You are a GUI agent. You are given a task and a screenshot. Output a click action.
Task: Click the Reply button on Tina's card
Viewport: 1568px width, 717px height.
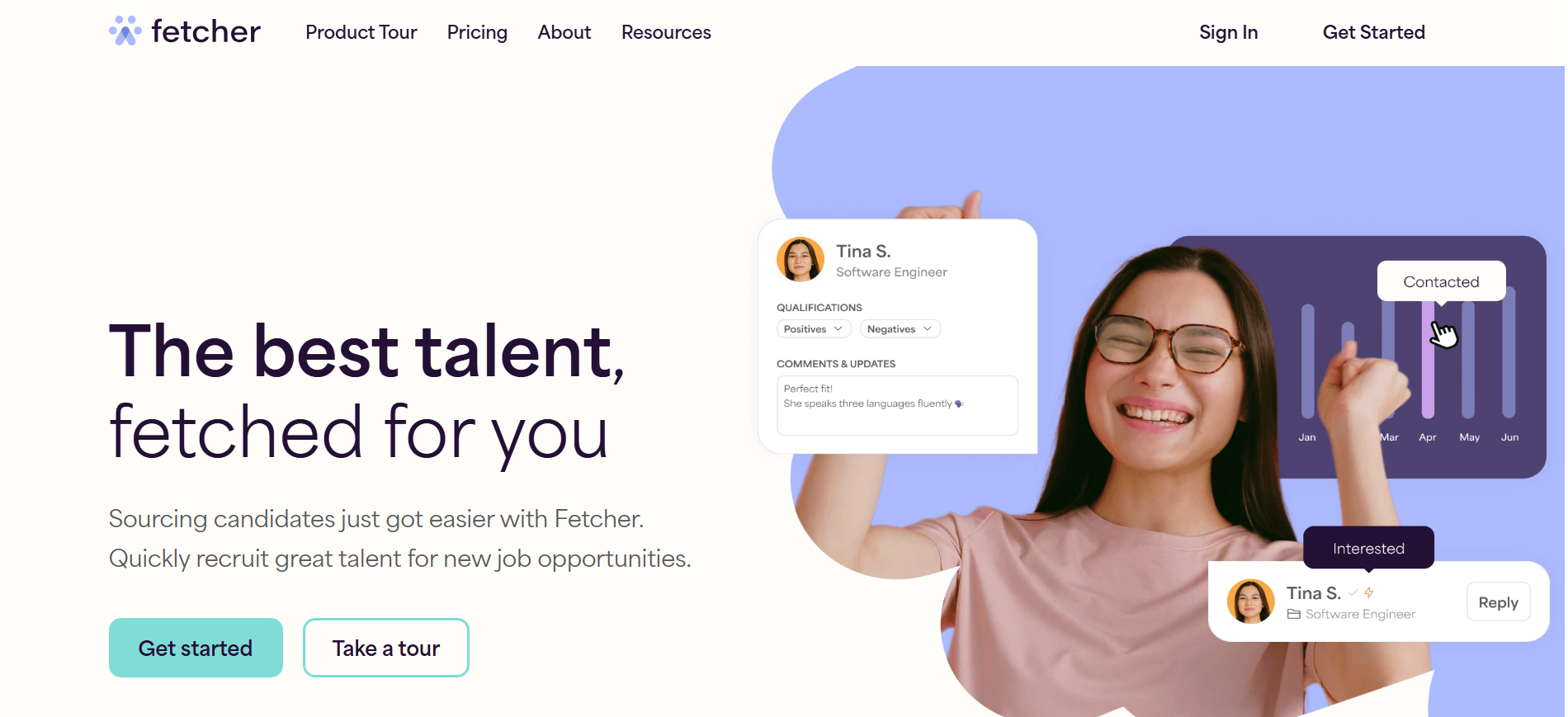point(1498,602)
